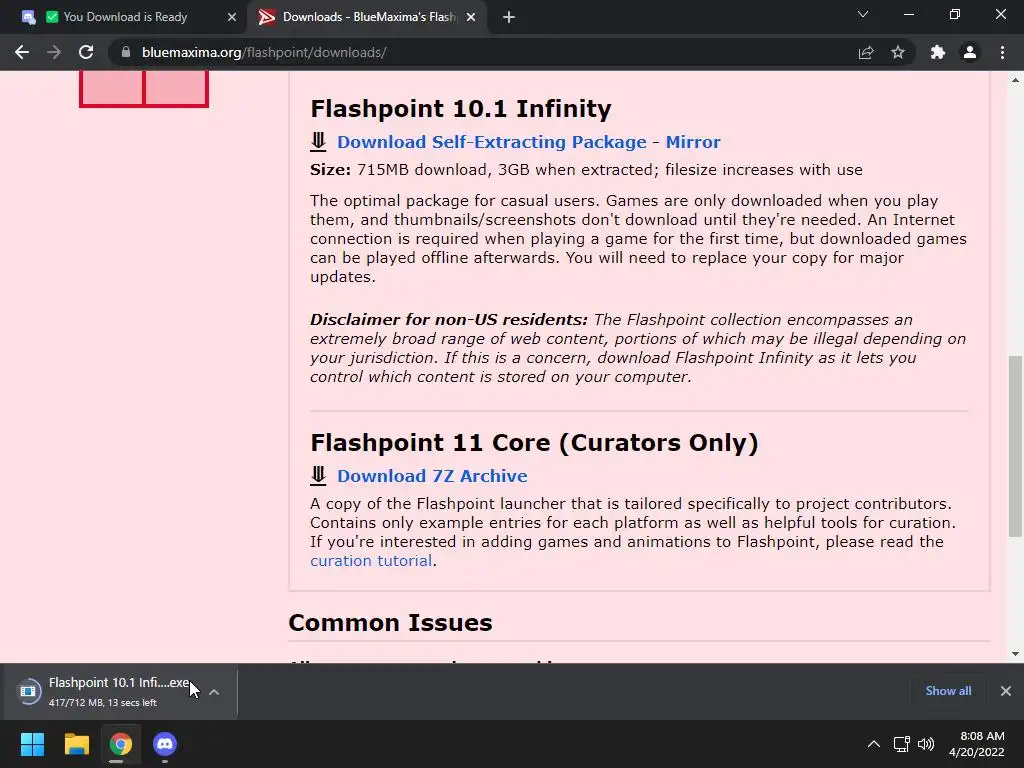Open the Extensions puzzle icon
The image size is (1024, 768).
(938, 52)
